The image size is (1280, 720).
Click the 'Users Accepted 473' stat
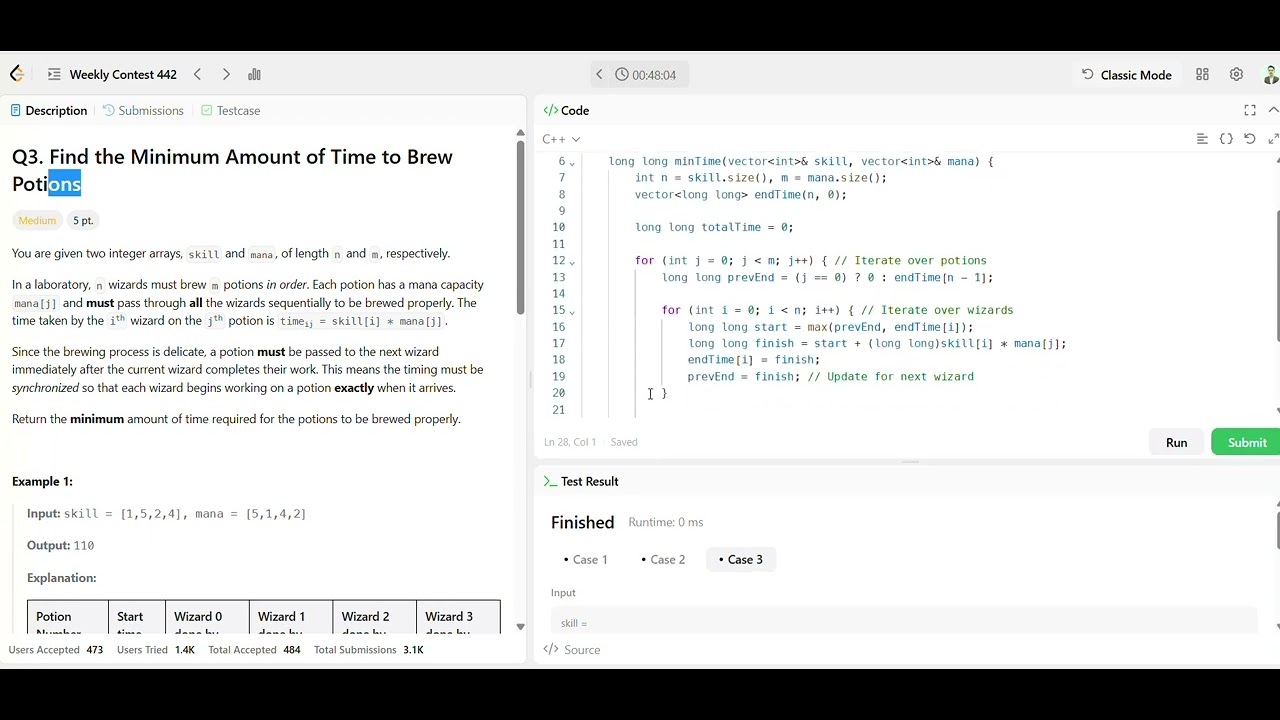(x=56, y=650)
